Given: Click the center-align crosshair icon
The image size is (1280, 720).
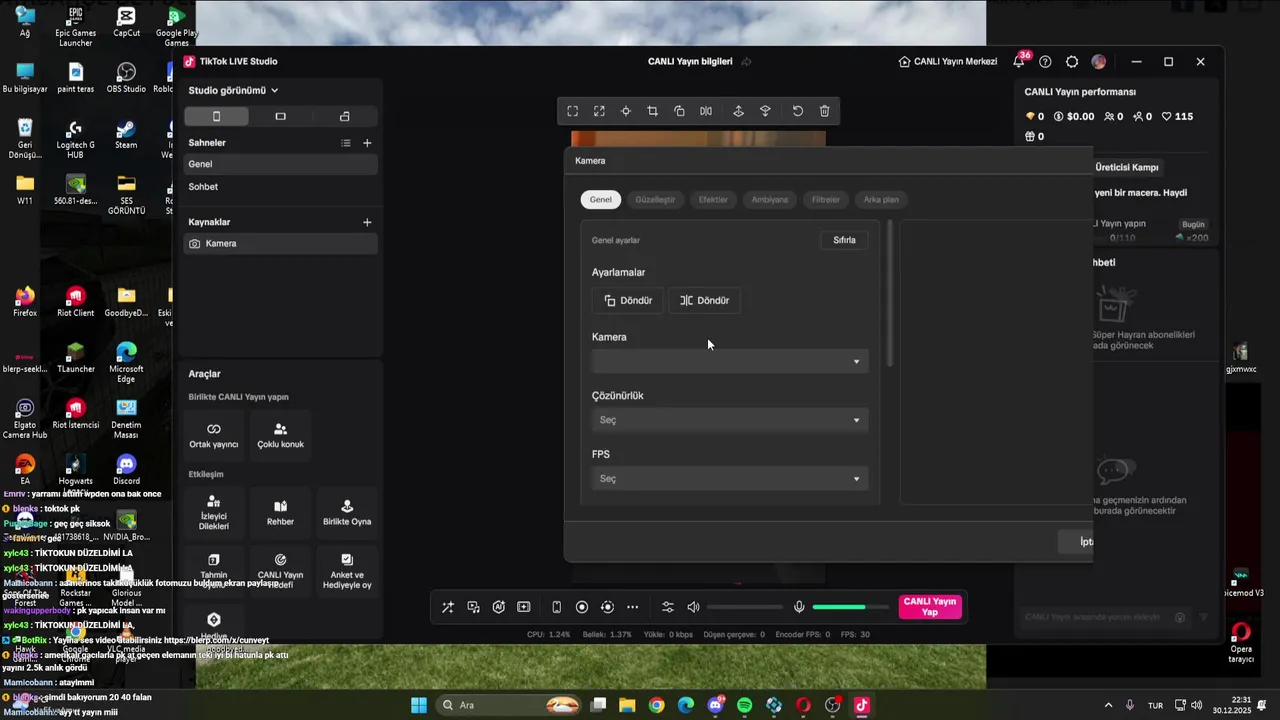Looking at the screenshot, I should (626, 111).
